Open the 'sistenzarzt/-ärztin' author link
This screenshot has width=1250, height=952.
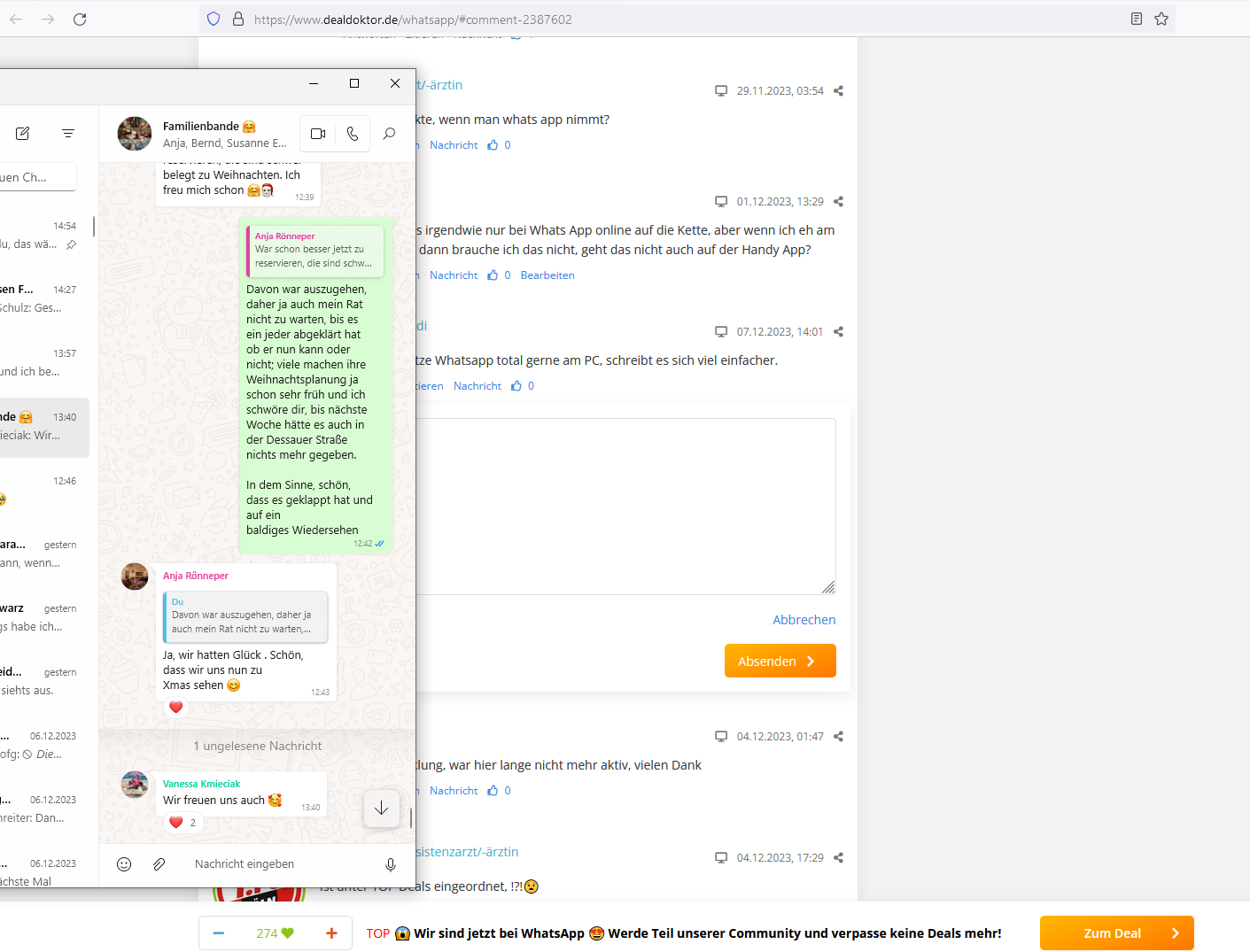(467, 852)
